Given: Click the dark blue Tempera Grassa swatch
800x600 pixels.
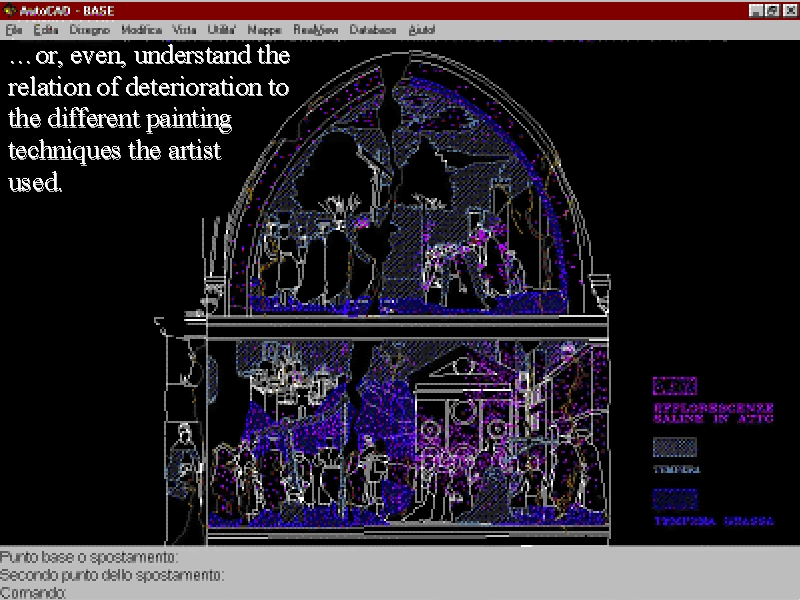Looking at the screenshot, I should pos(674,499).
